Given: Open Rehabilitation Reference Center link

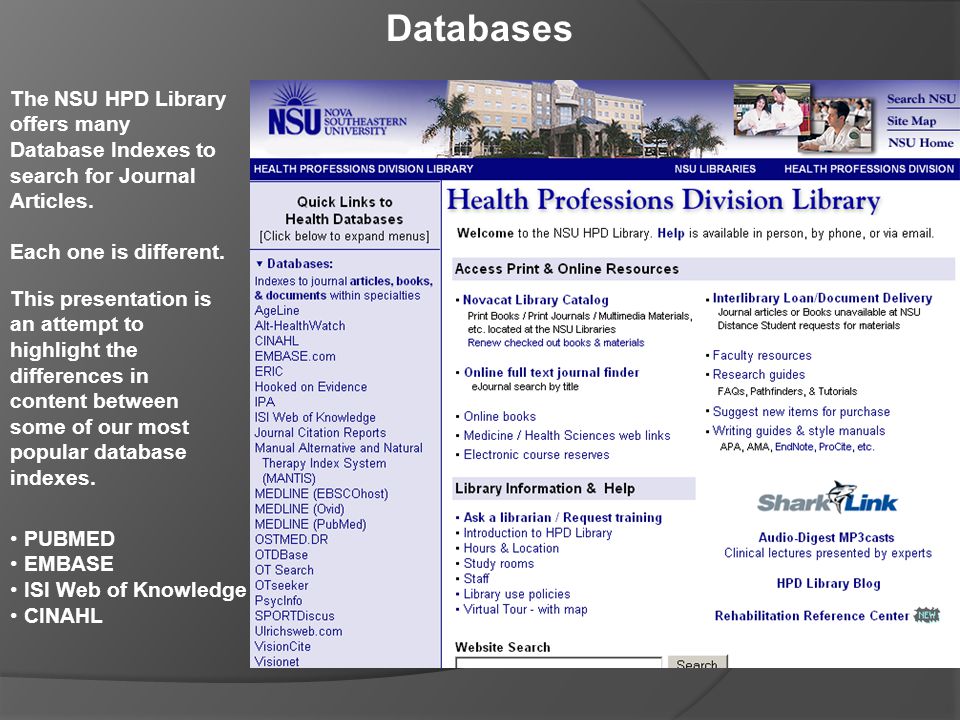Looking at the screenshot, I should [x=812, y=616].
